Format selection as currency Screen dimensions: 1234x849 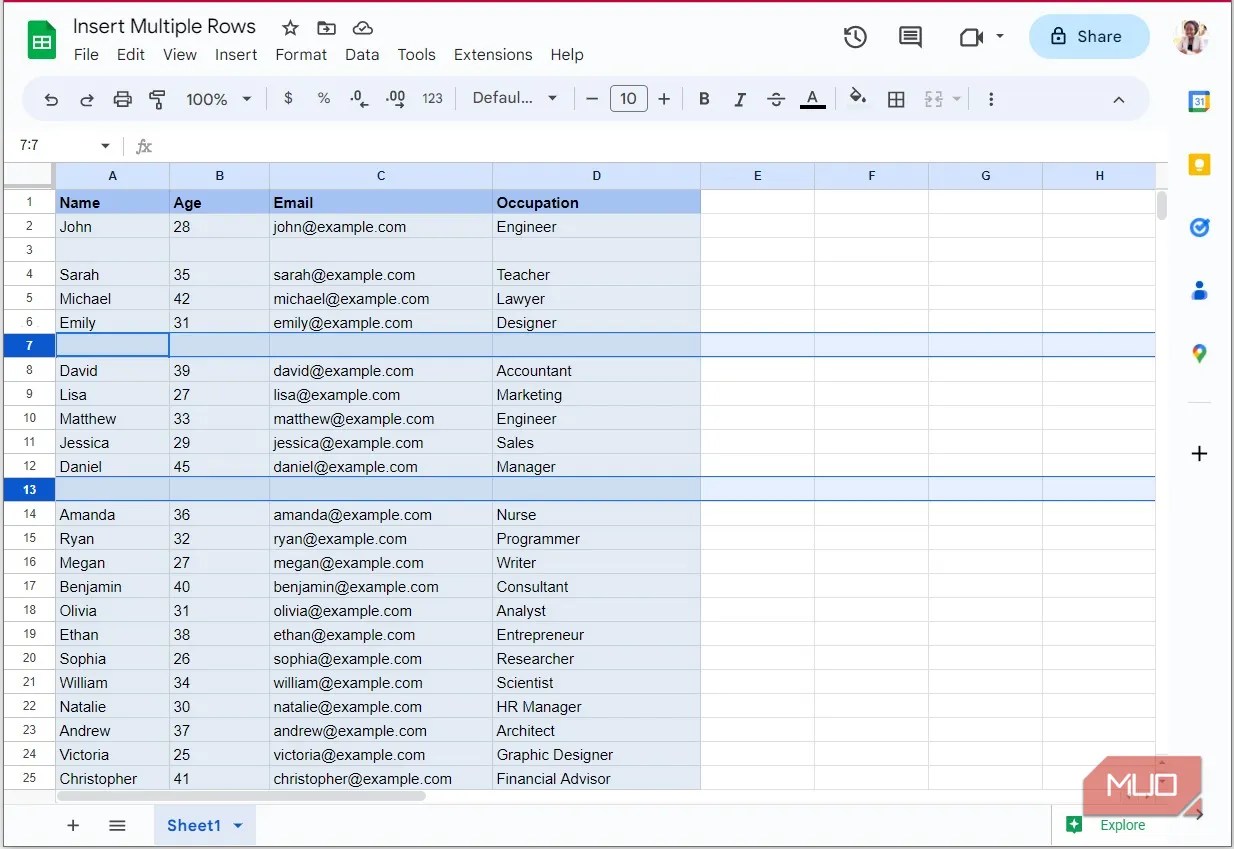click(x=288, y=99)
